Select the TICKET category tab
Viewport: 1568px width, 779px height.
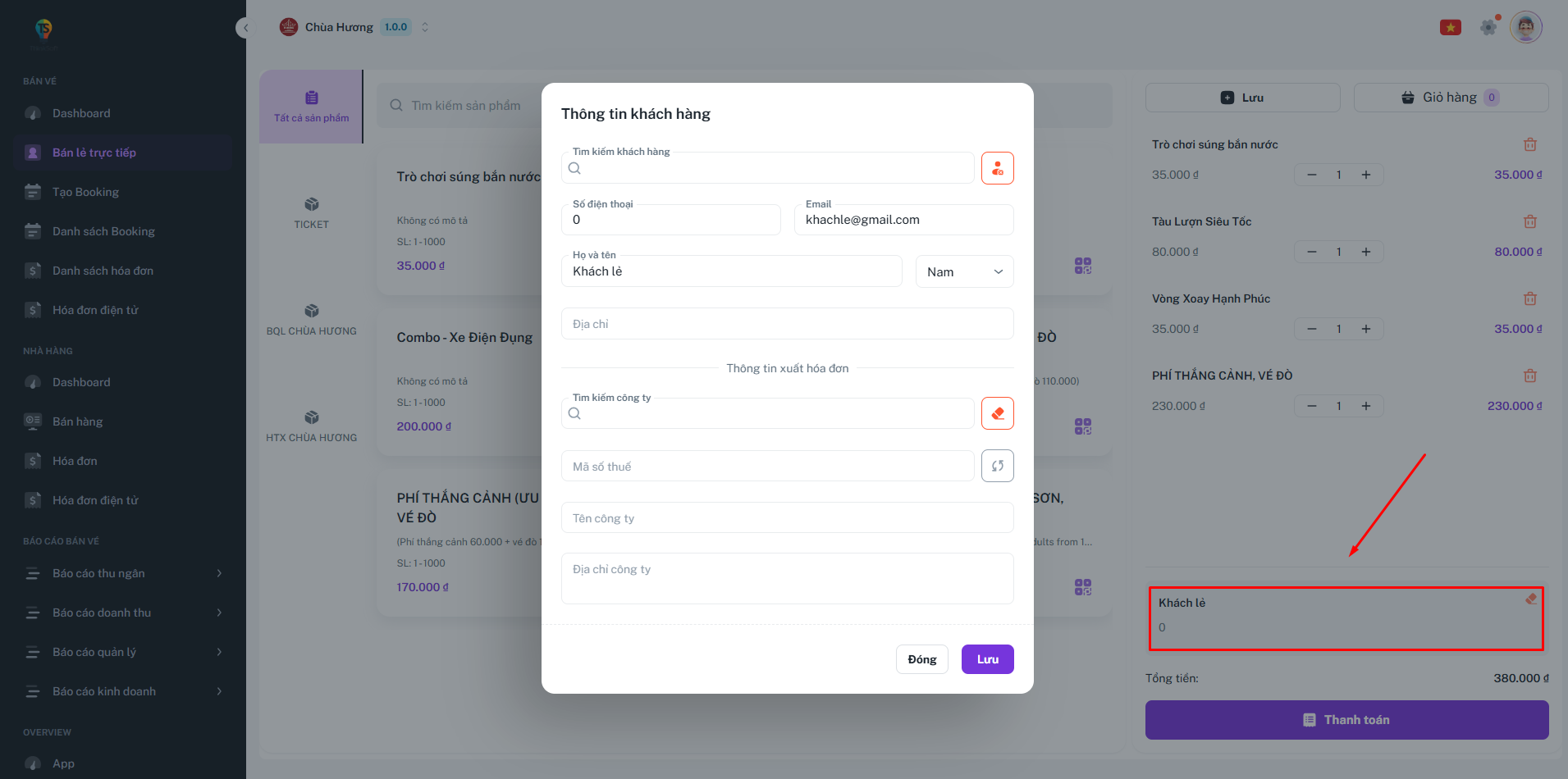(x=311, y=212)
